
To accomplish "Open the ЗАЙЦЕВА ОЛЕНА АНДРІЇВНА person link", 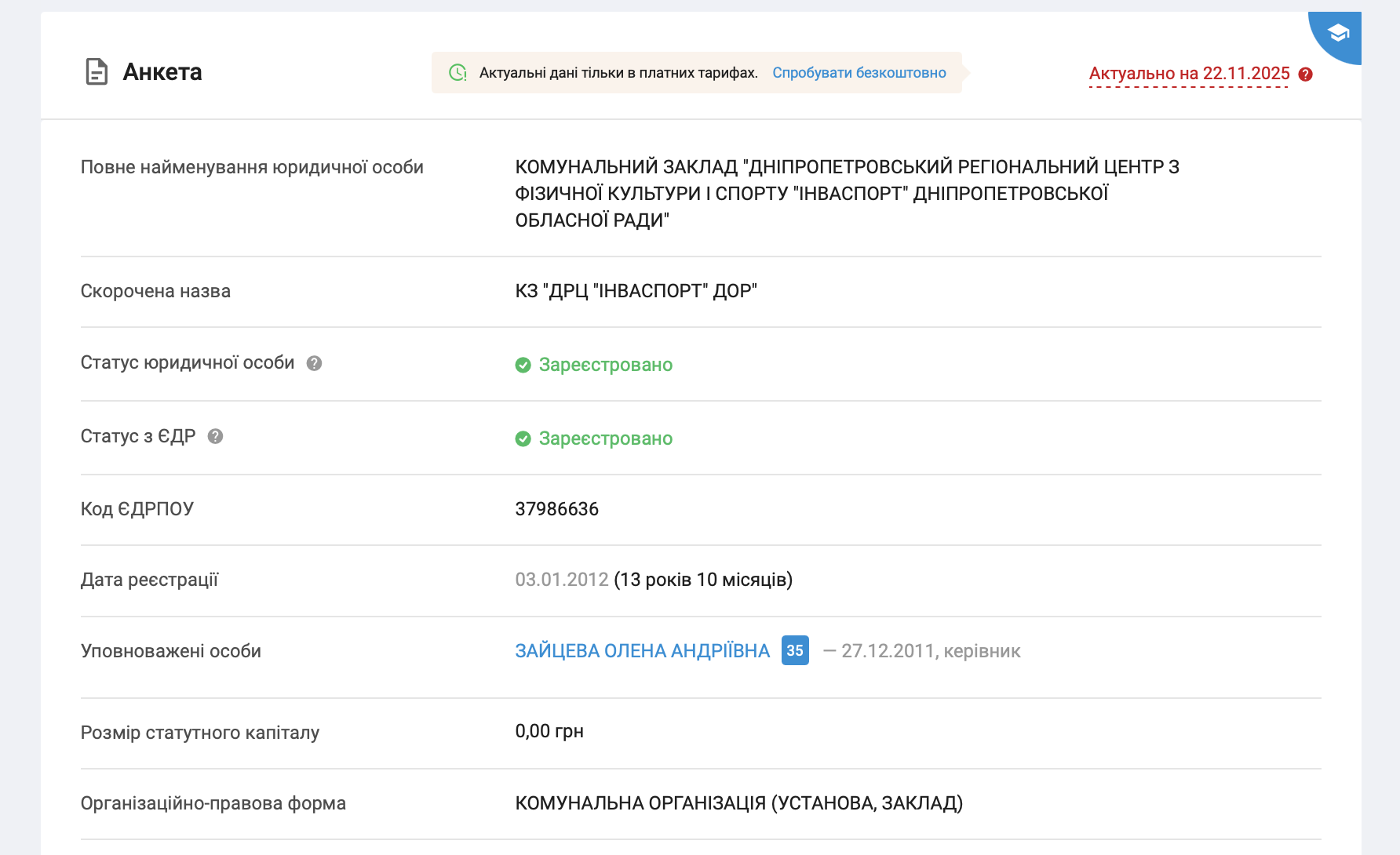I will pyautogui.click(x=642, y=651).
